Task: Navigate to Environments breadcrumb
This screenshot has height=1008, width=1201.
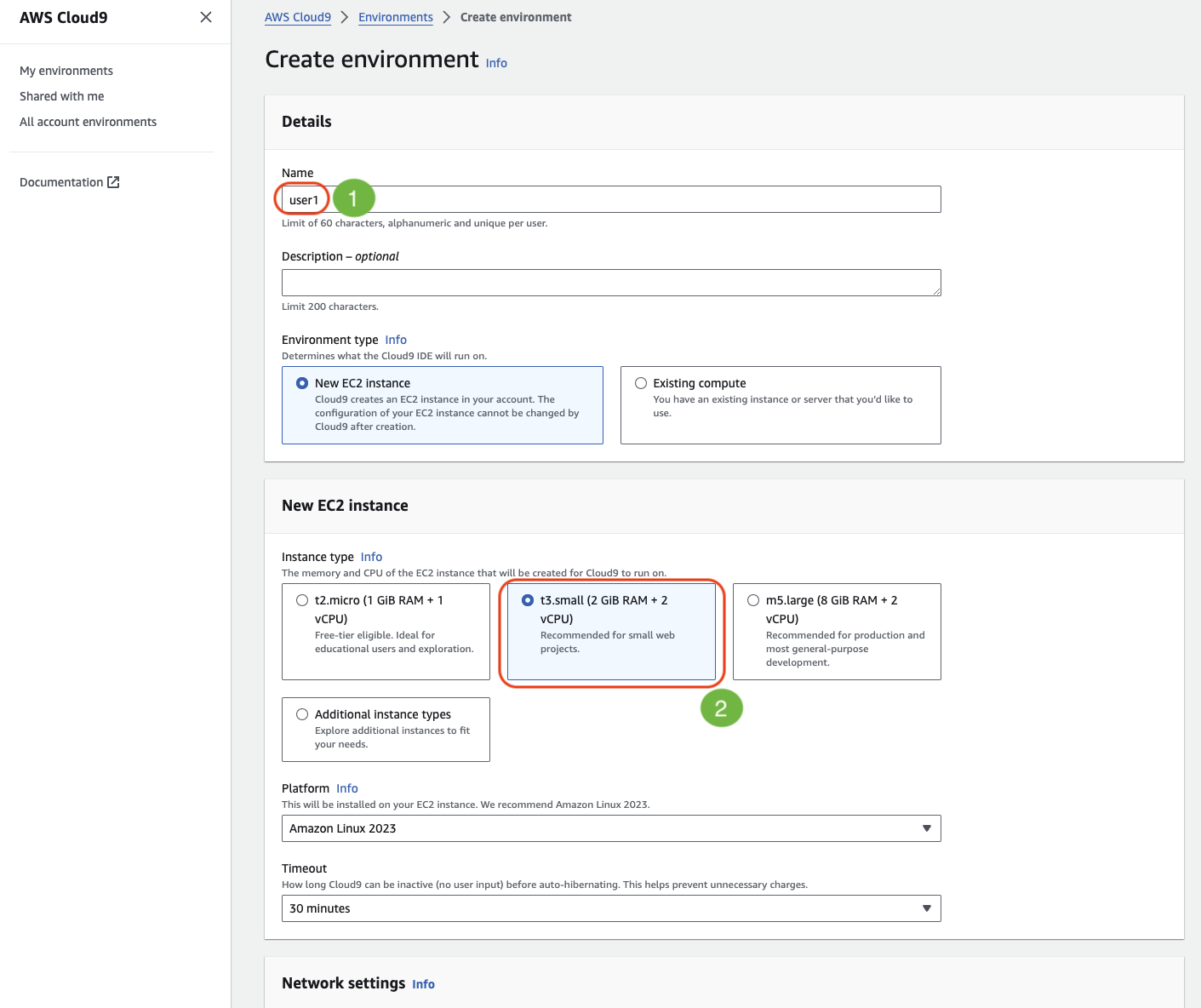Action: coord(396,17)
